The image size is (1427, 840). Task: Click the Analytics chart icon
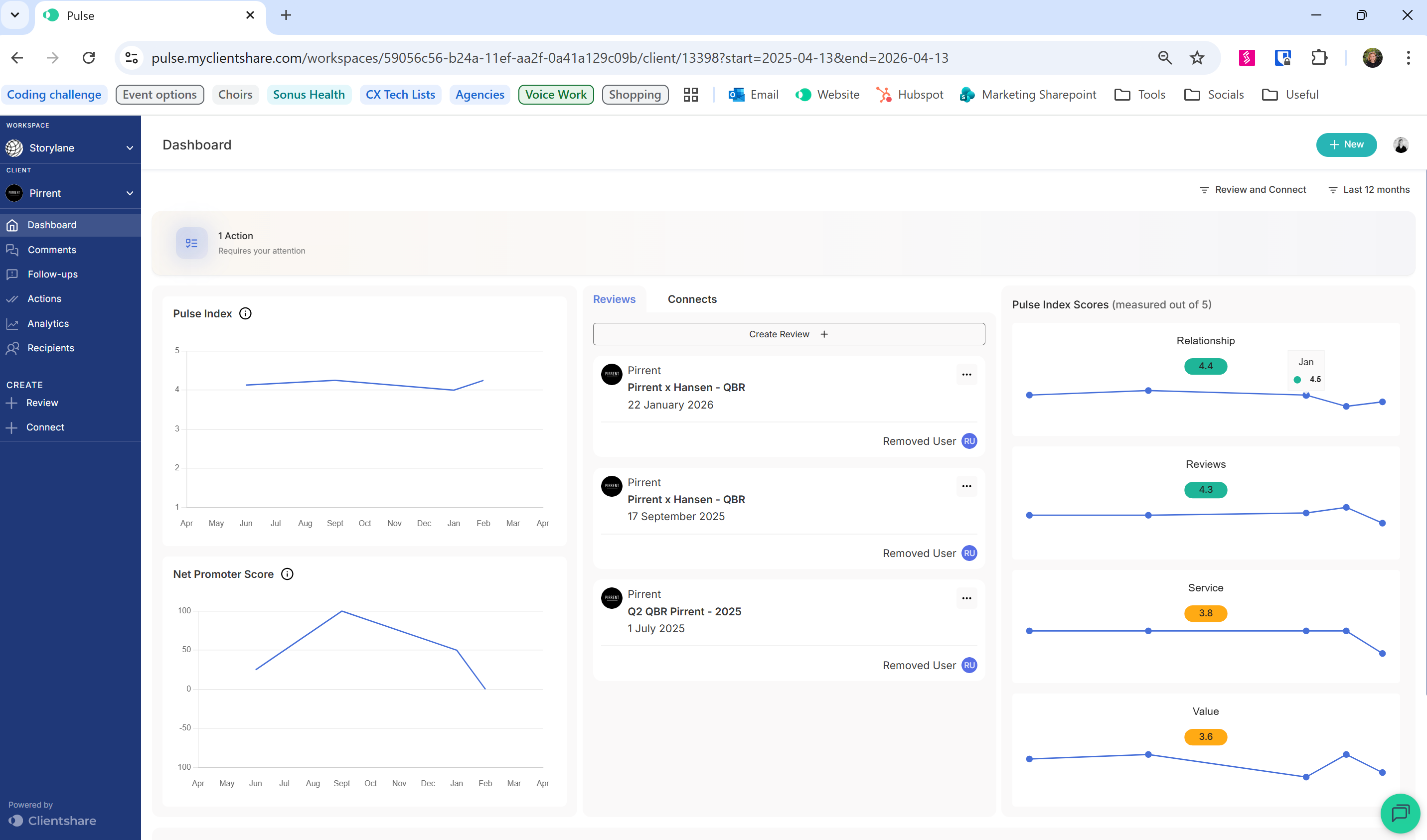(x=12, y=324)
